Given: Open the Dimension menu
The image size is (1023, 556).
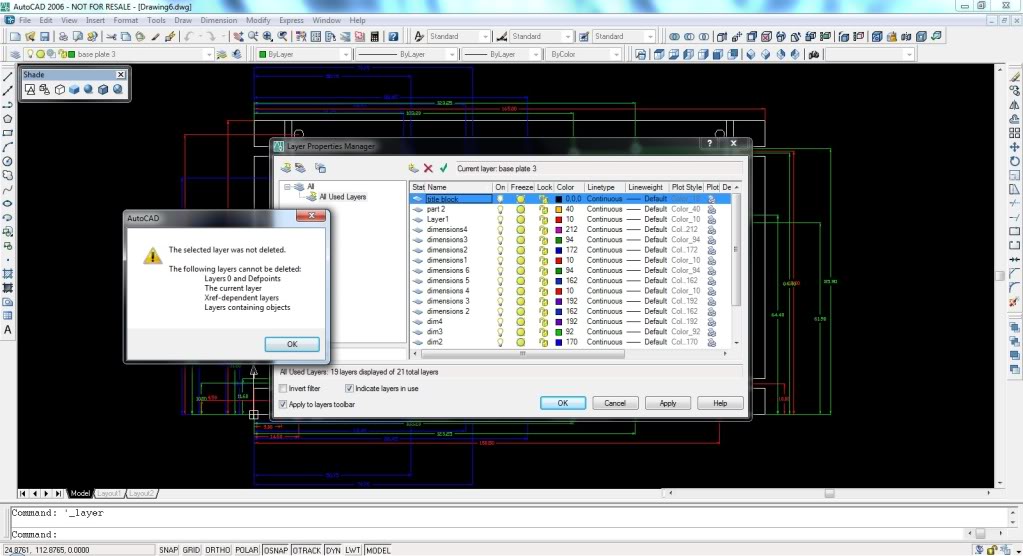Looking at the screenshot, I should pyautogui.click(x=218, y=20).
